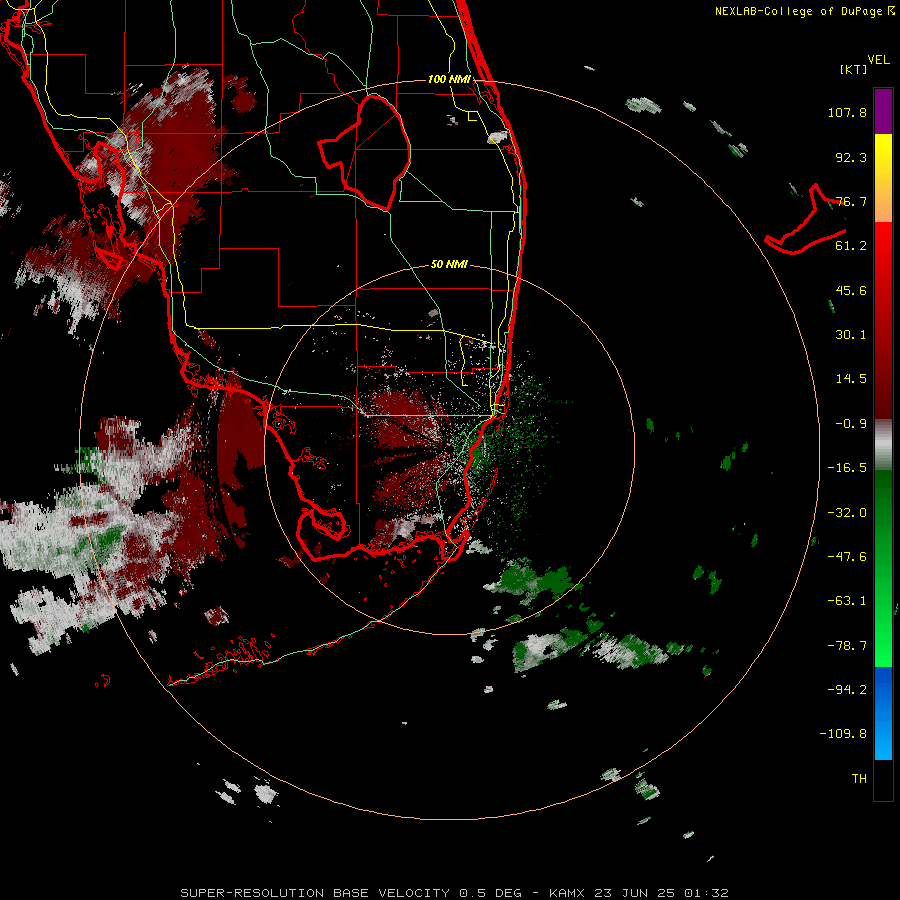The image size is (900, 900).
Task: Click the 100 NMI range ring label
Action: [449, 79]
